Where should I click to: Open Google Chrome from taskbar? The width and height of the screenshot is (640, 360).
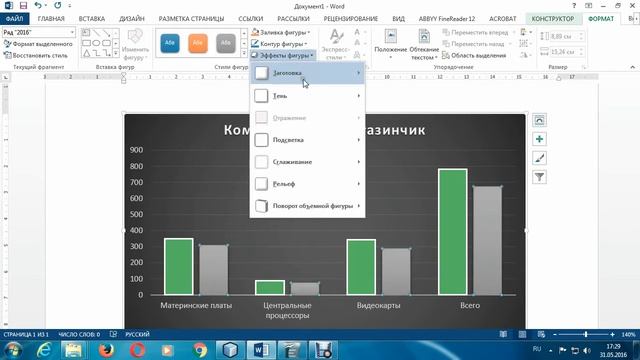point(200,350)
